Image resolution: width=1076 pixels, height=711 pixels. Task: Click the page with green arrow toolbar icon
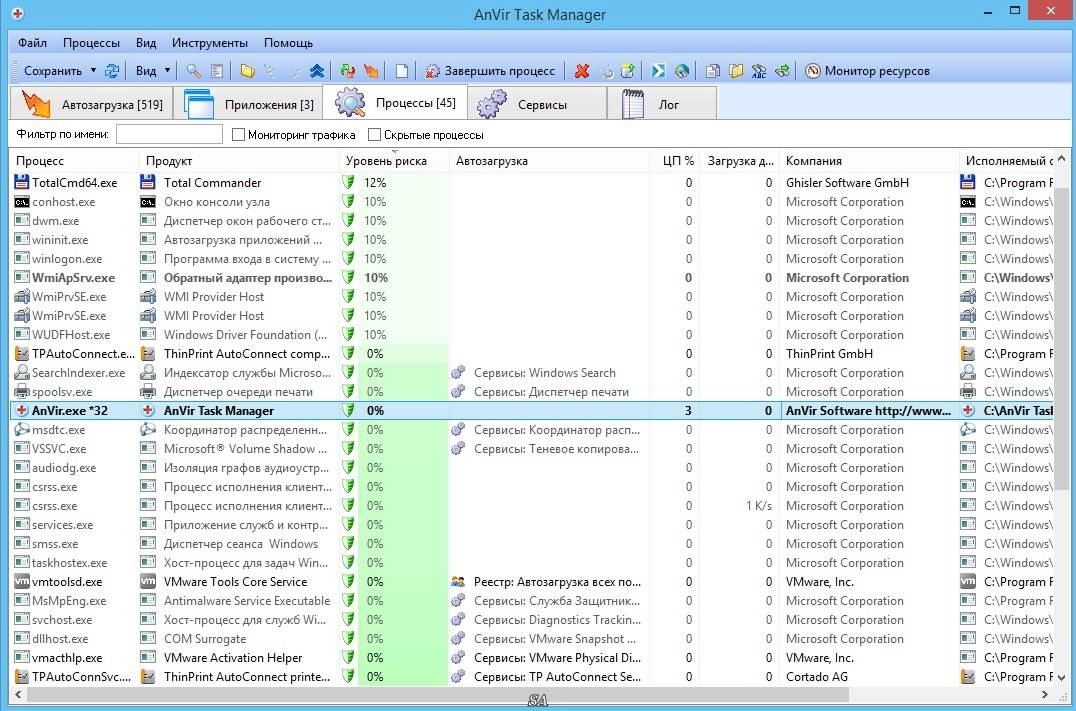pyautogui.click(x=627, y=71)
